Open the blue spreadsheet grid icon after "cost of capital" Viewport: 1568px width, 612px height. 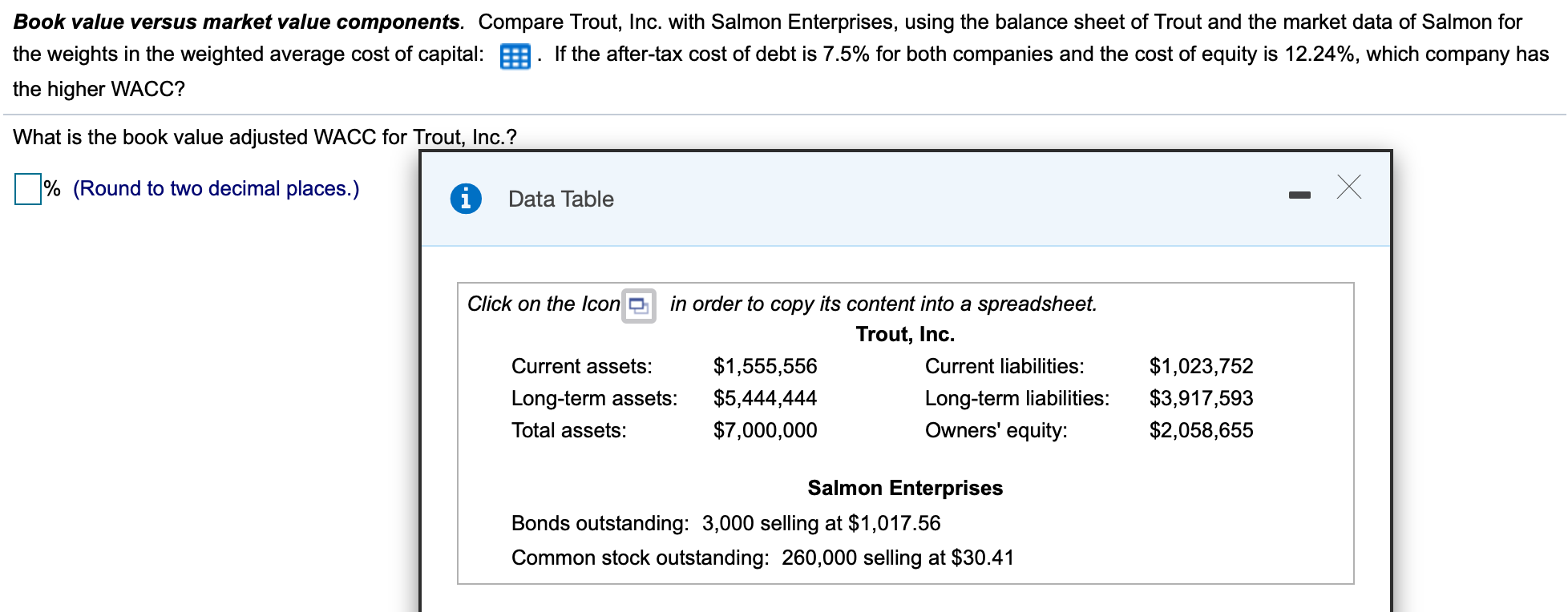(x=515, y=55)
